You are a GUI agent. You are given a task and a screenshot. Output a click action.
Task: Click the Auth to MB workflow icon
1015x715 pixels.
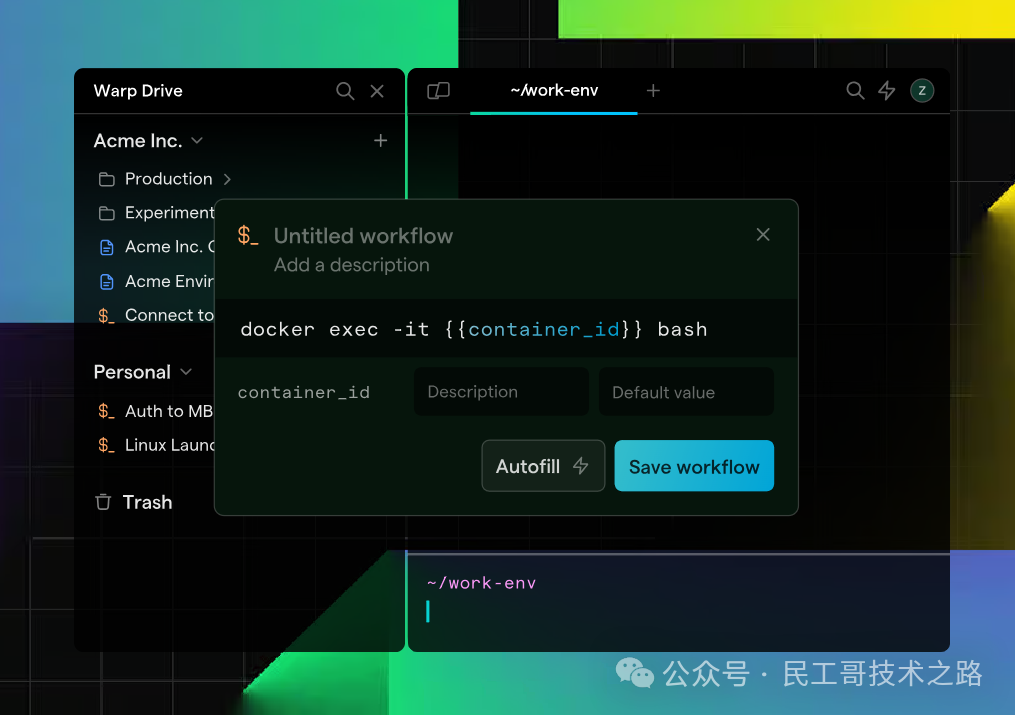tap(106, 411)
